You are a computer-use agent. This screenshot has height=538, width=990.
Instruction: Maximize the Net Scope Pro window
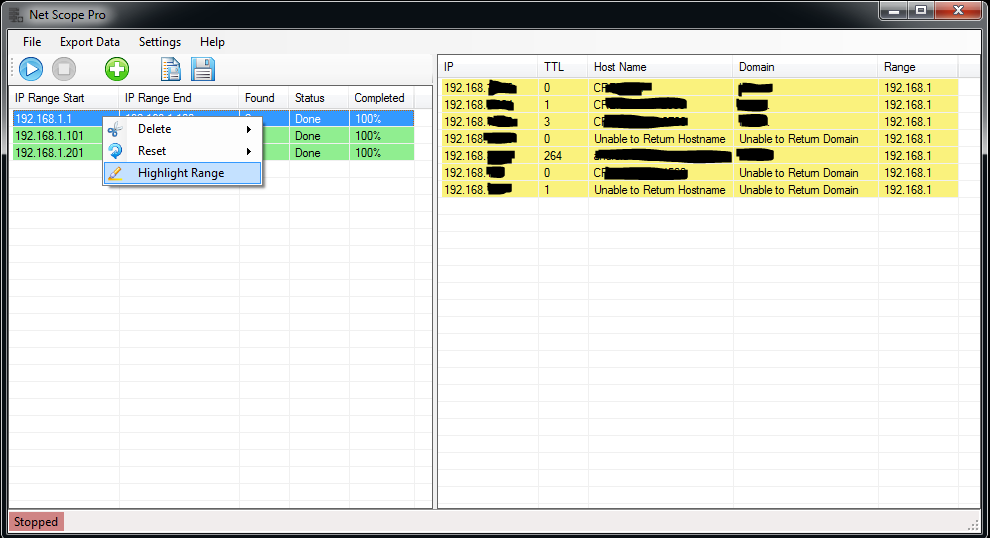(921, 11)
